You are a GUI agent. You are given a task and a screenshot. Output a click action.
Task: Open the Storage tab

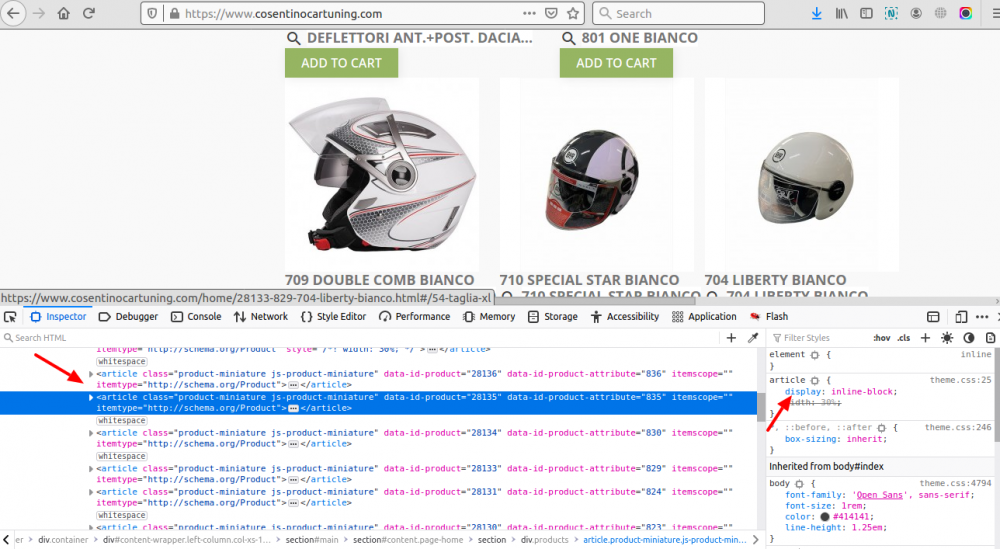coord(552,317)
